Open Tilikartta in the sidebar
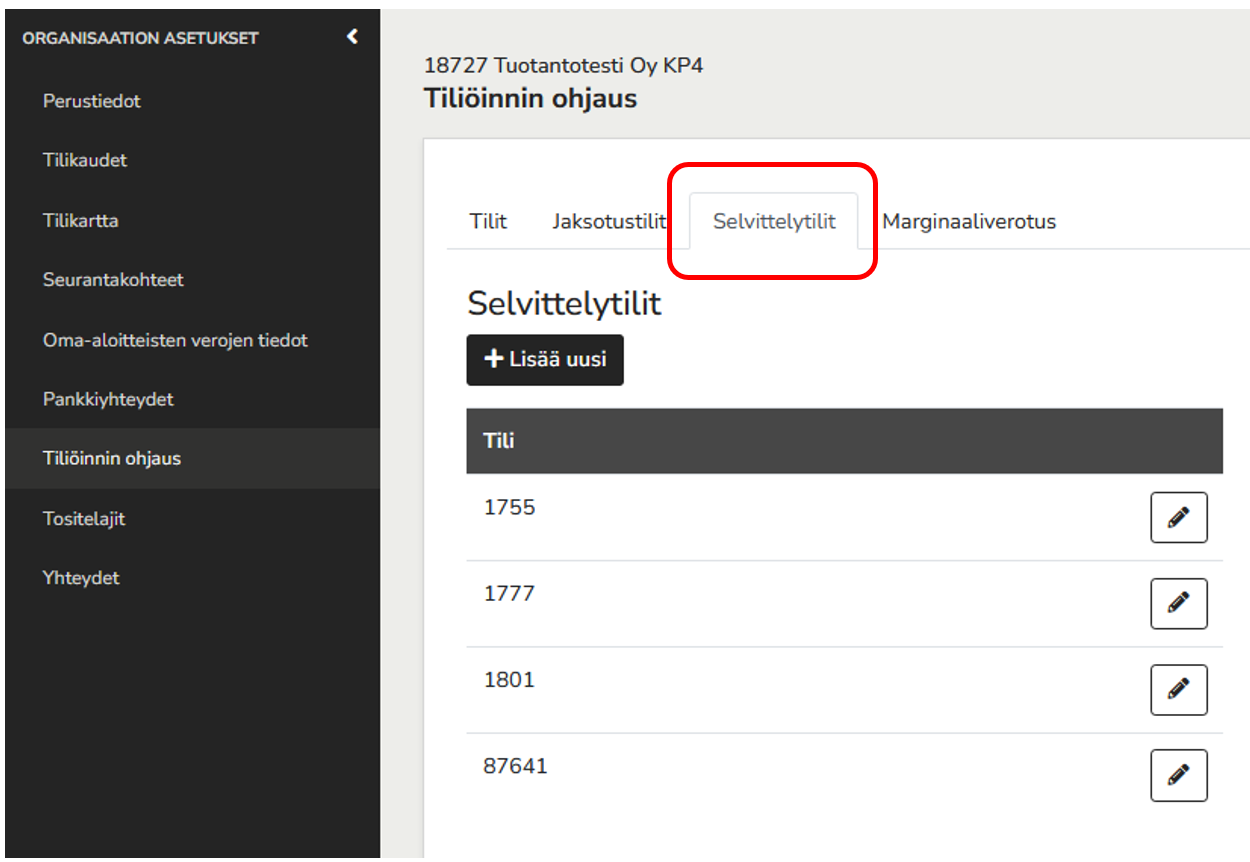Viewport: 1250px width, 862px height. pyautogui.click(x=81, y=220)
